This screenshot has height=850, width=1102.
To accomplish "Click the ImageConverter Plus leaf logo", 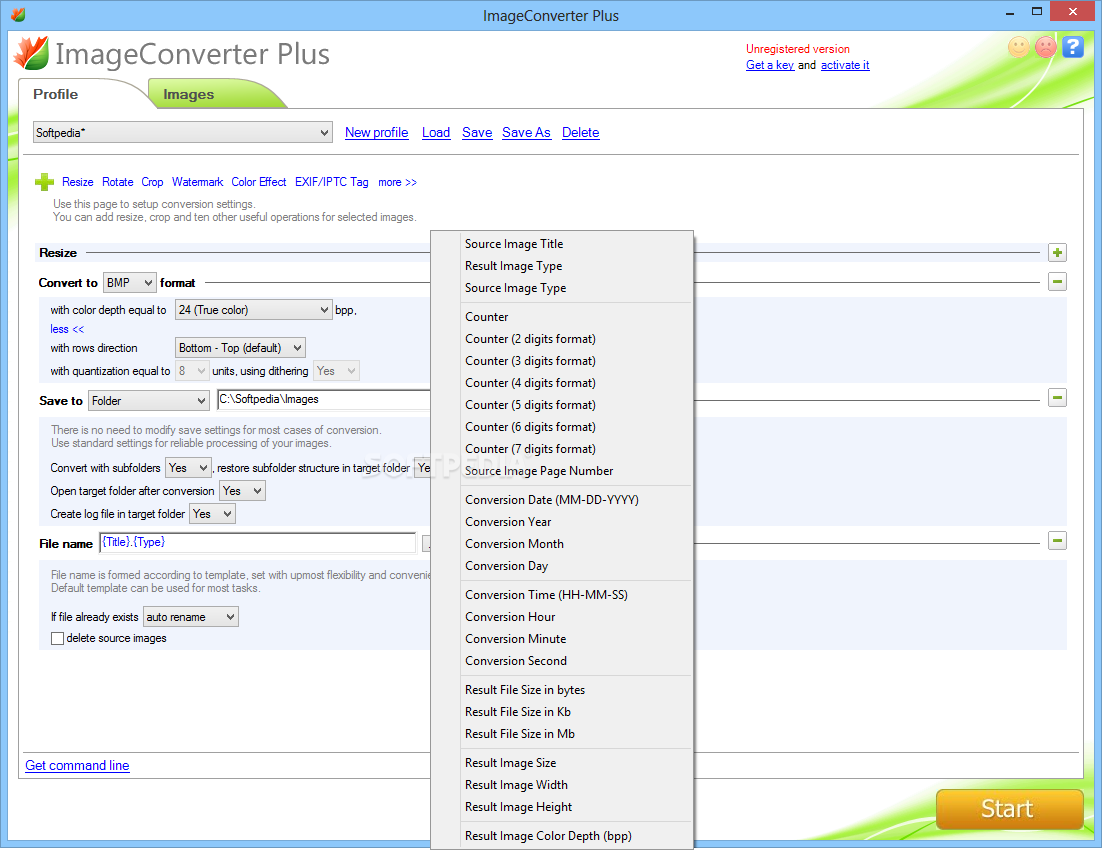I will (x=31, y=53).
